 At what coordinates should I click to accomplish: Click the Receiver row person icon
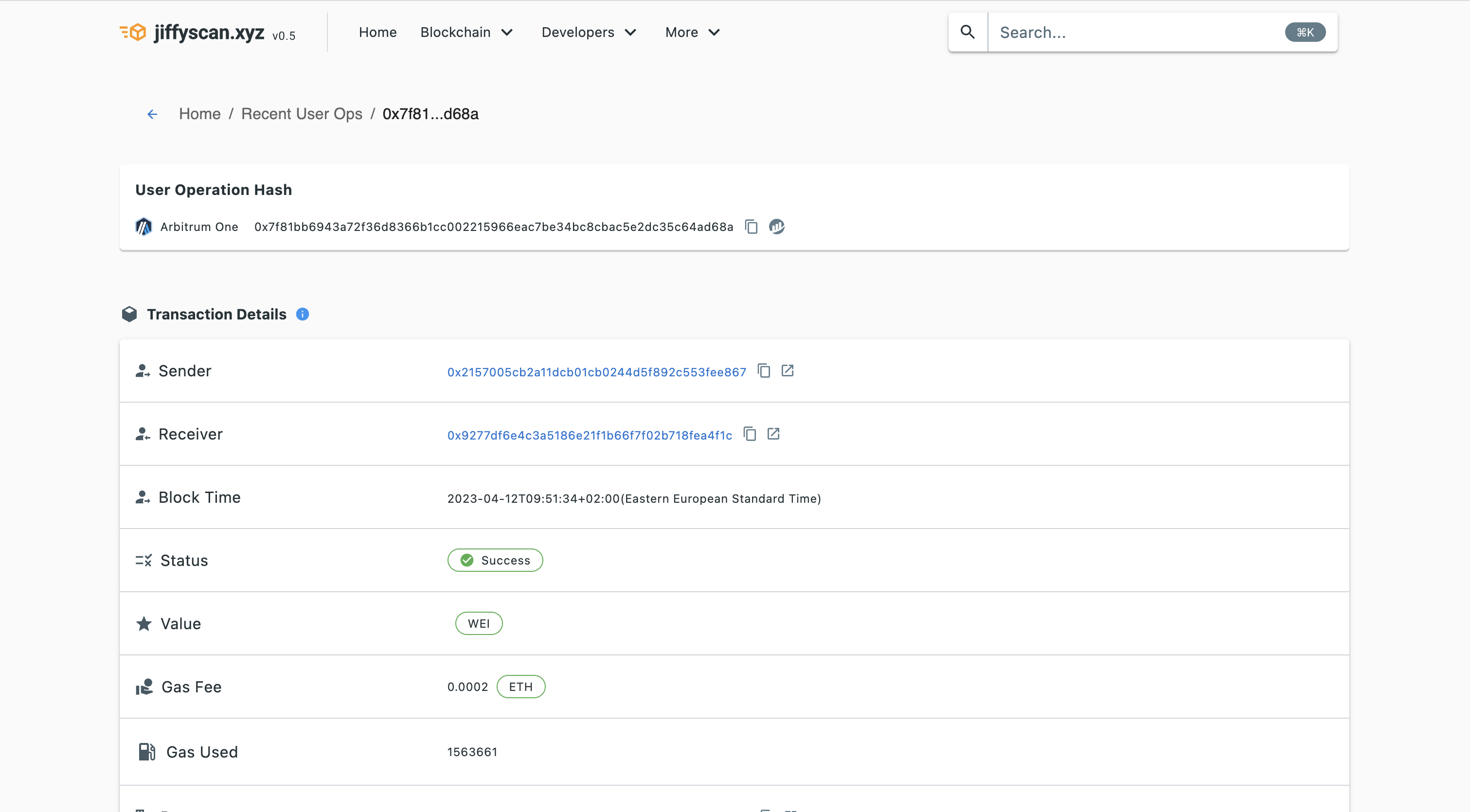(143, 434)
